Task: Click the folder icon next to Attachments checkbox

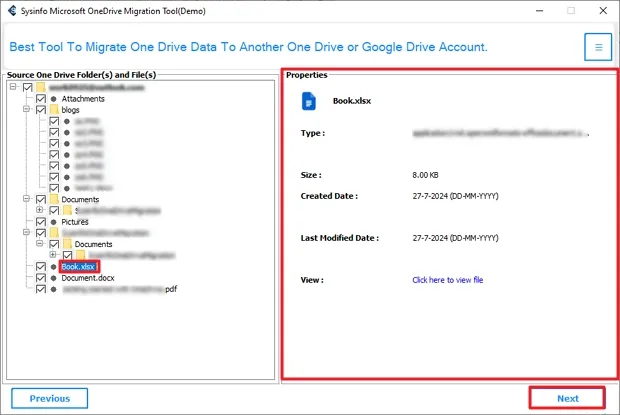Action: click(52, 99)
